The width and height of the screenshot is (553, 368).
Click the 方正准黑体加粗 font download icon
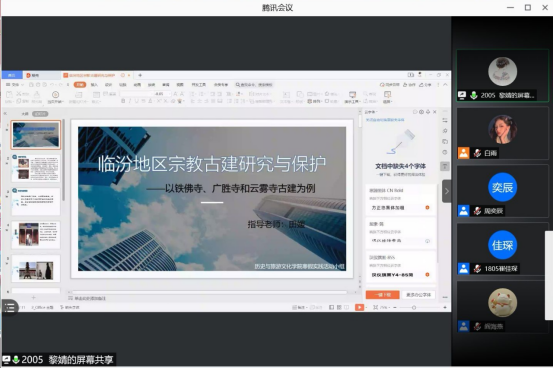pyautogui.click(x=427, y=207)
